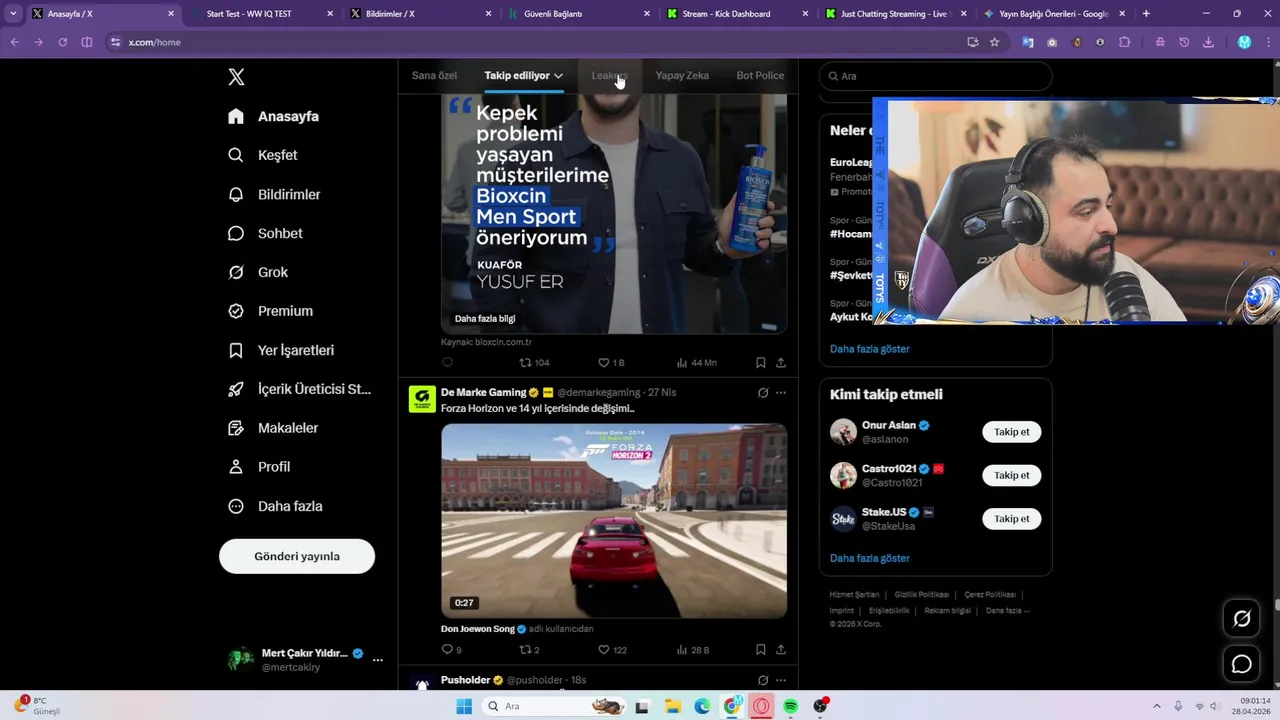Screen dimensions: 1280x720
Task: Switch to Start Test - WW IQ TEST tab
Action: point(260,14)
